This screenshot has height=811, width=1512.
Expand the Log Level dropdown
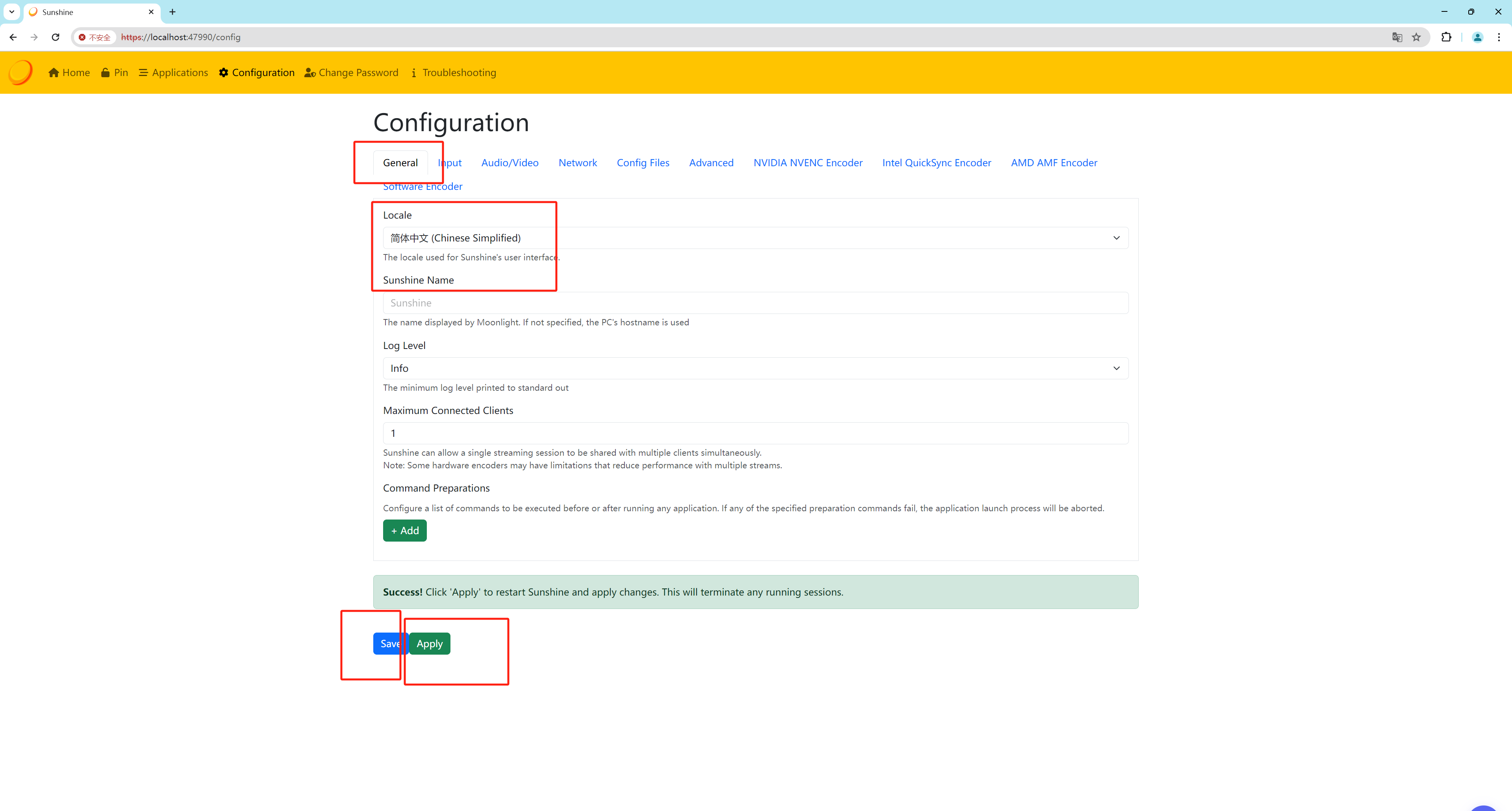pos(756,368)
